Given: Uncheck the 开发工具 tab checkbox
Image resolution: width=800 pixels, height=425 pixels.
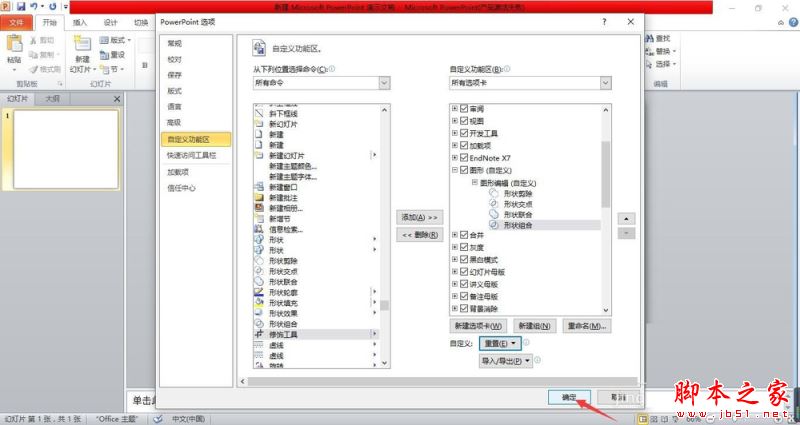Looking at the screenshot, I should [x=464, y=134].
